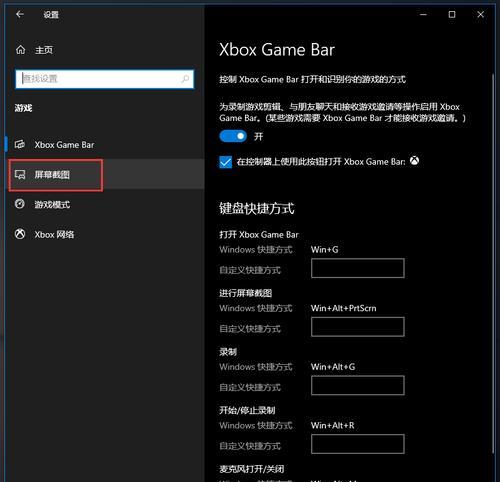Screen dimensions: 500x482
Task: Click custom shortcut box for 开始/停止录制
Action: click(x=358, y=444)
